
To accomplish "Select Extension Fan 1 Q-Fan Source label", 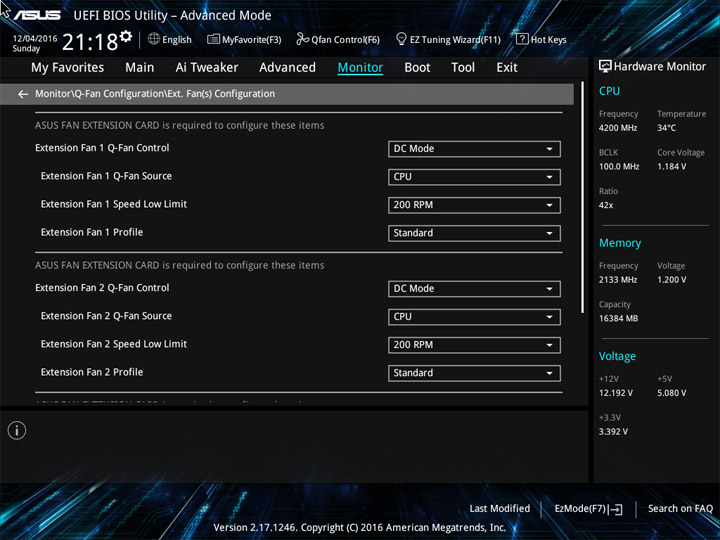I will 106,176.
